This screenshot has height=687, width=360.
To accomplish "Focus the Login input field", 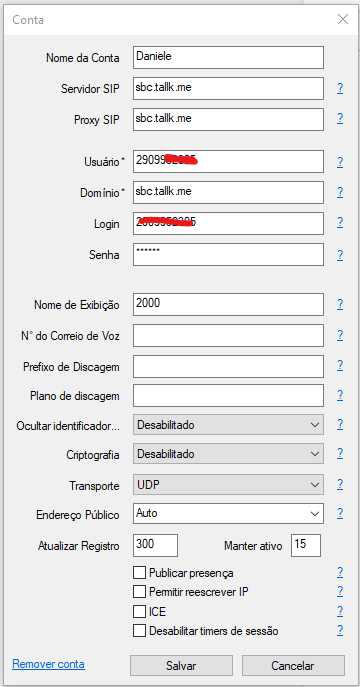I will point(228,223).
